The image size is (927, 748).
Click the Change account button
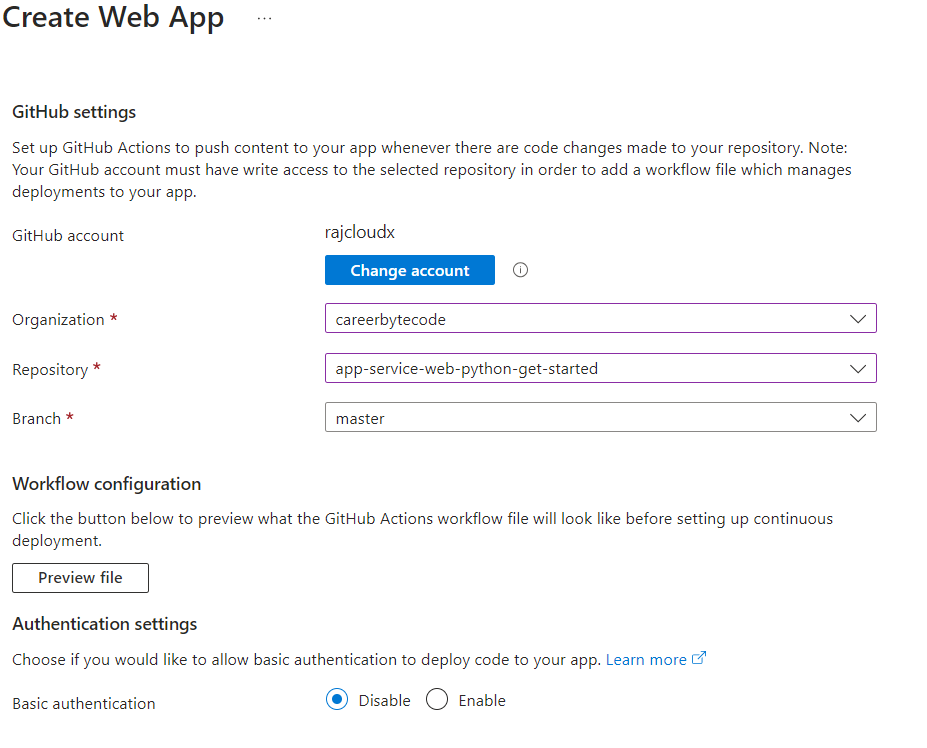pyautogui.click(x=409, y=270)
